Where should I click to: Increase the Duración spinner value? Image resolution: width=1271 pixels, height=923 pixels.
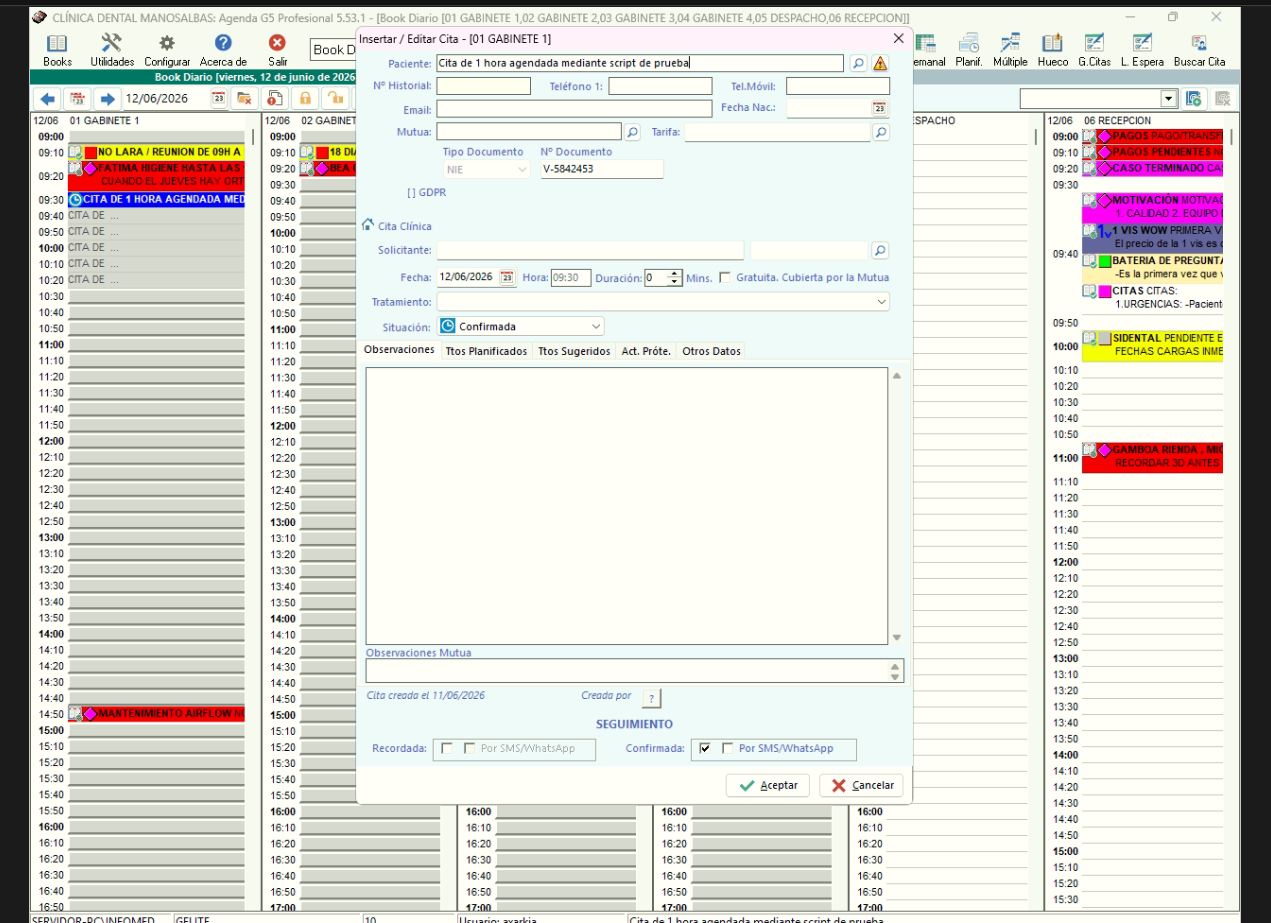tap(675, 274)
